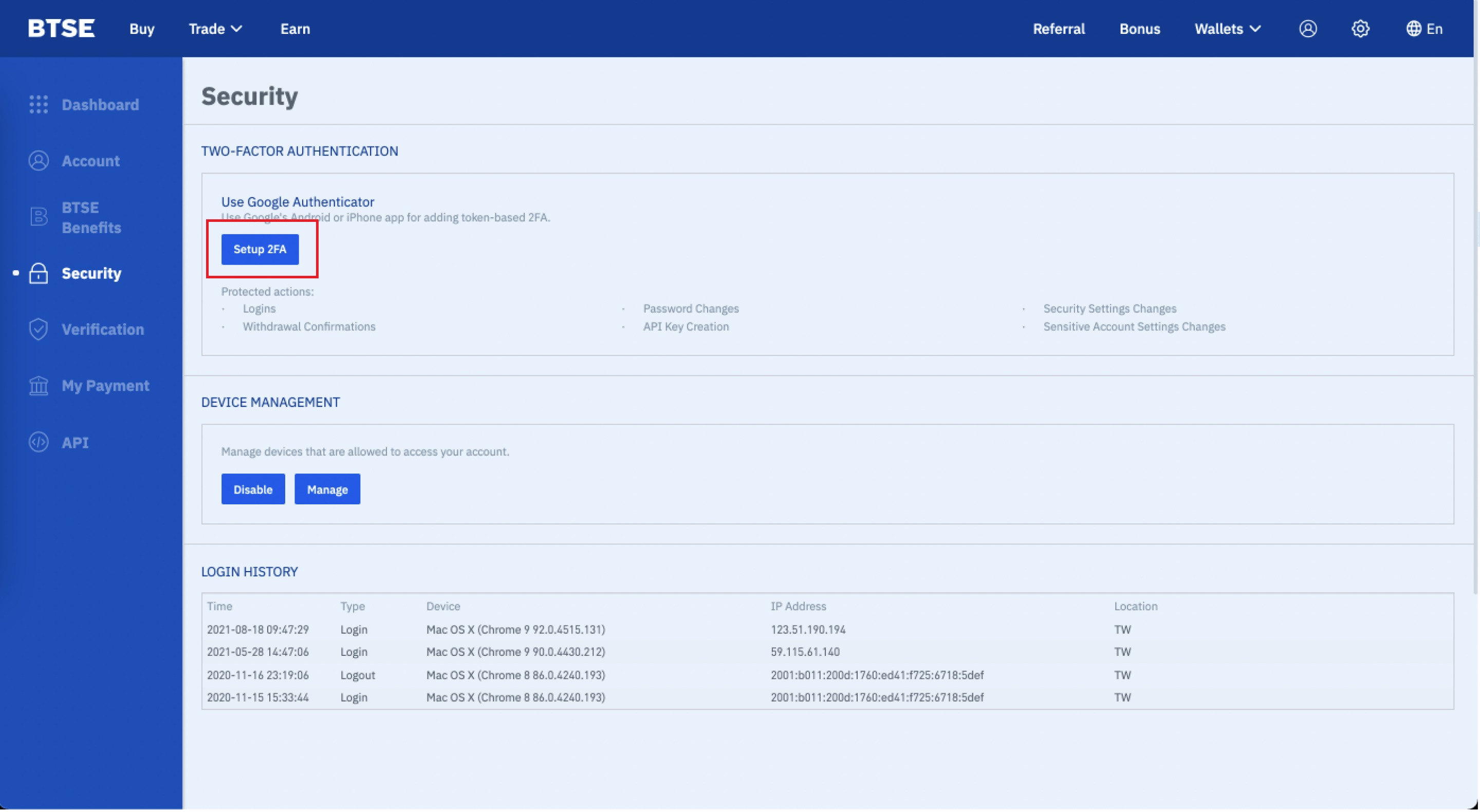The height and width of the screenshot is (812, 1480).
Task: Click the Security lock icon
Action: coord(39,273)
